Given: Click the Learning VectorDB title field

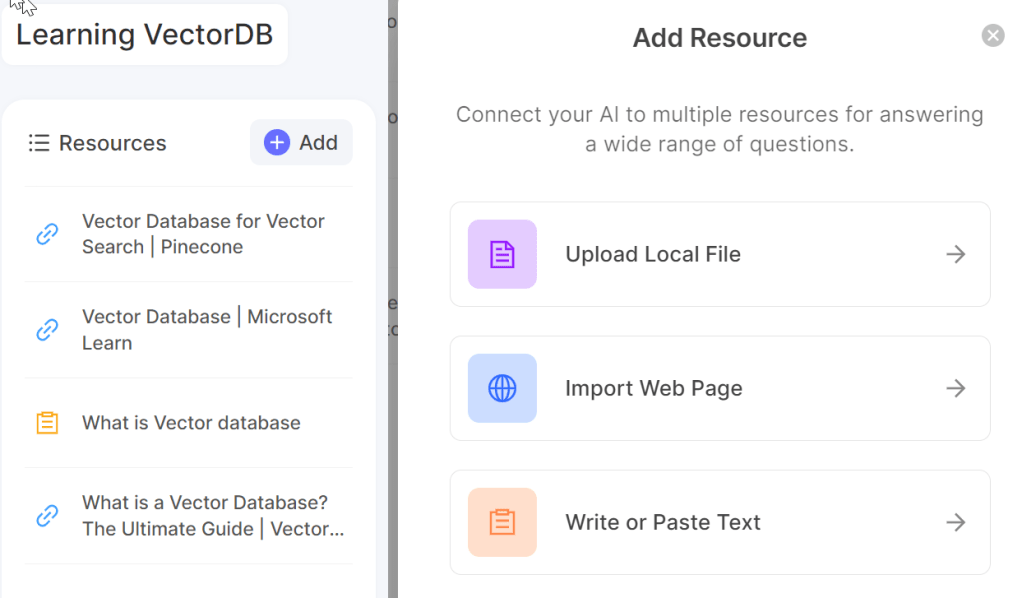Looking at the screenshot, I should tap(145, 35).
